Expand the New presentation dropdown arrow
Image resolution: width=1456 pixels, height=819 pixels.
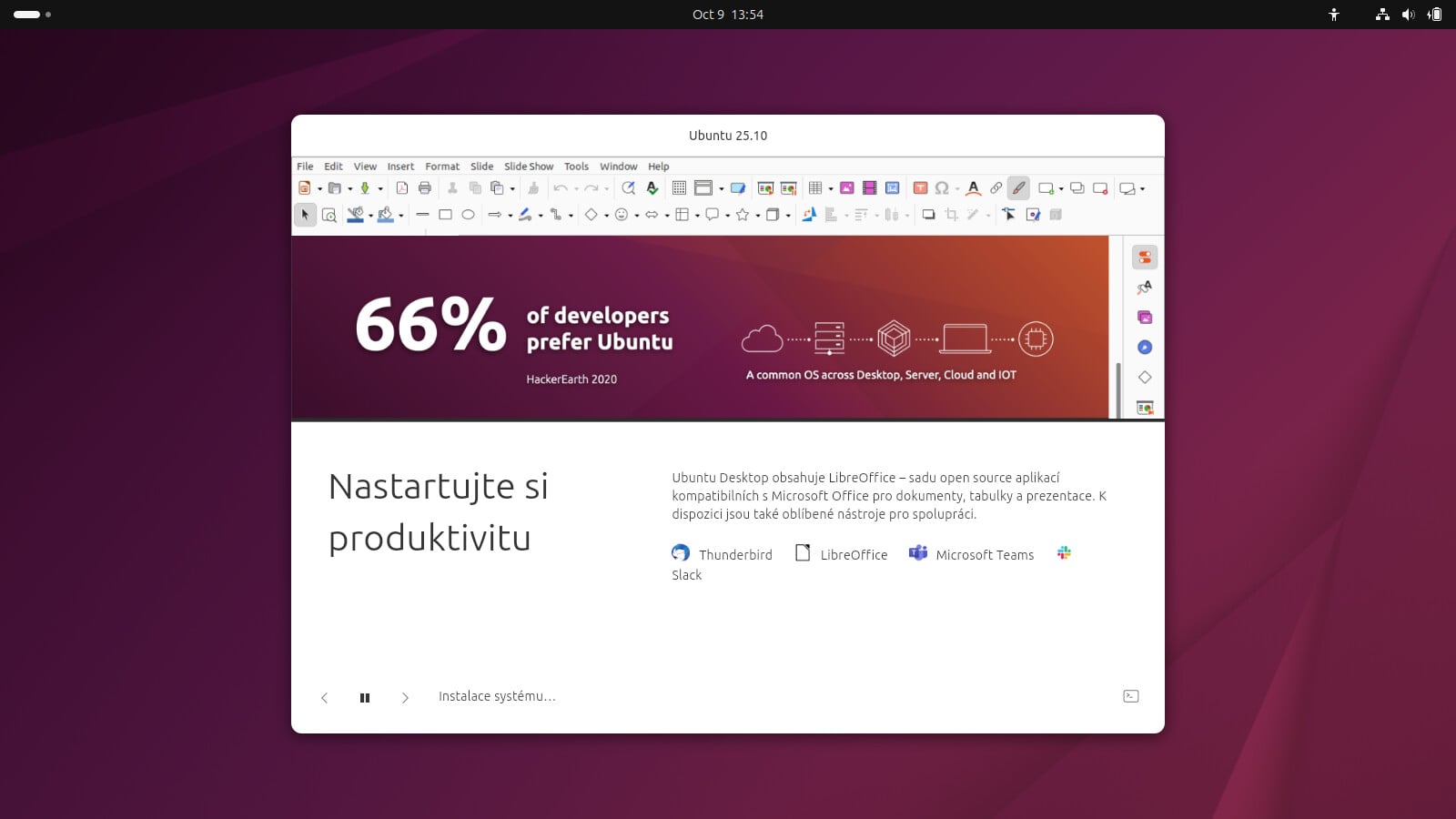(x=319, y=189)
